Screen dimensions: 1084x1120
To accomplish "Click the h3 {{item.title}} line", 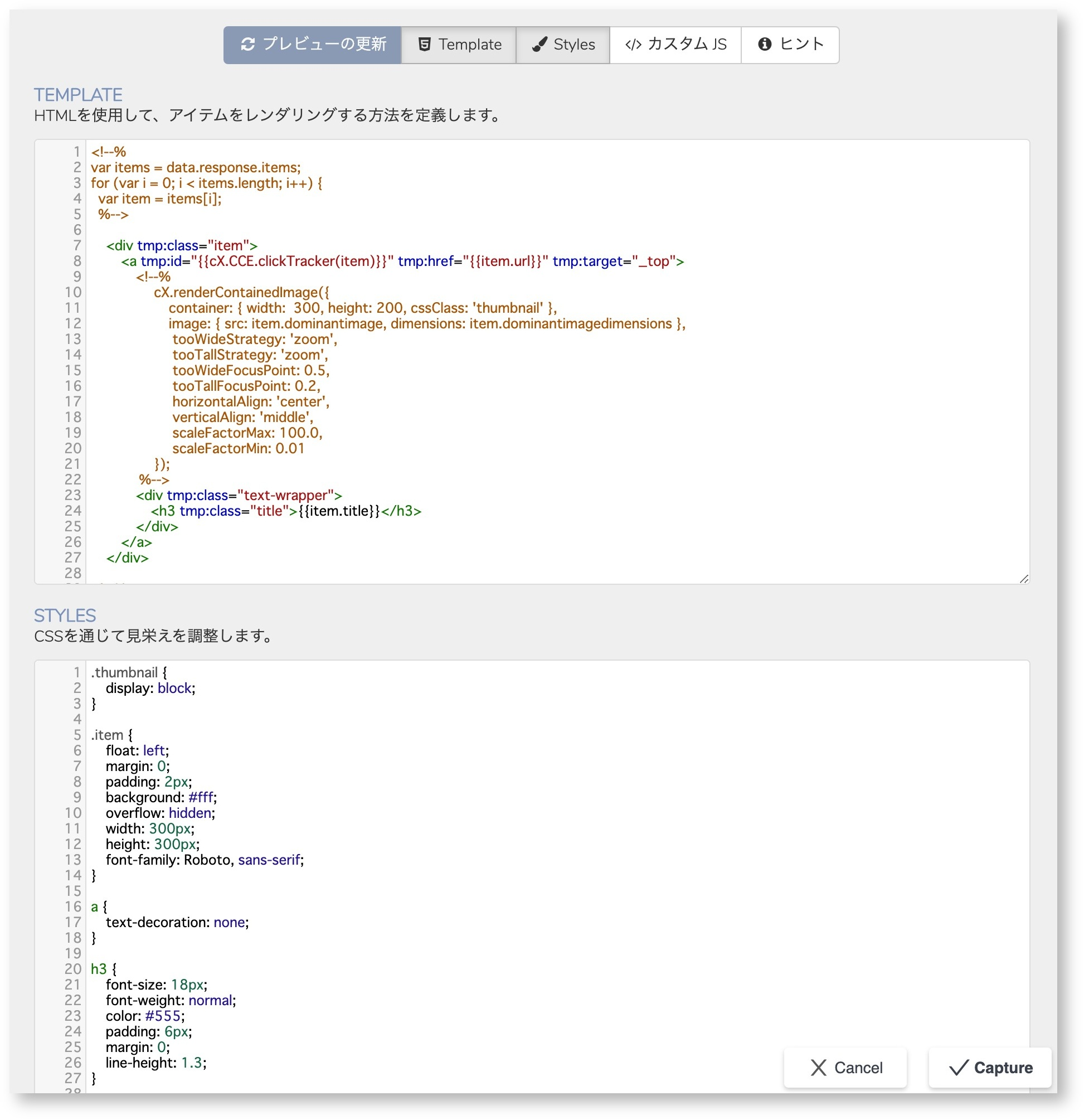I will click(x=285, y=510).
